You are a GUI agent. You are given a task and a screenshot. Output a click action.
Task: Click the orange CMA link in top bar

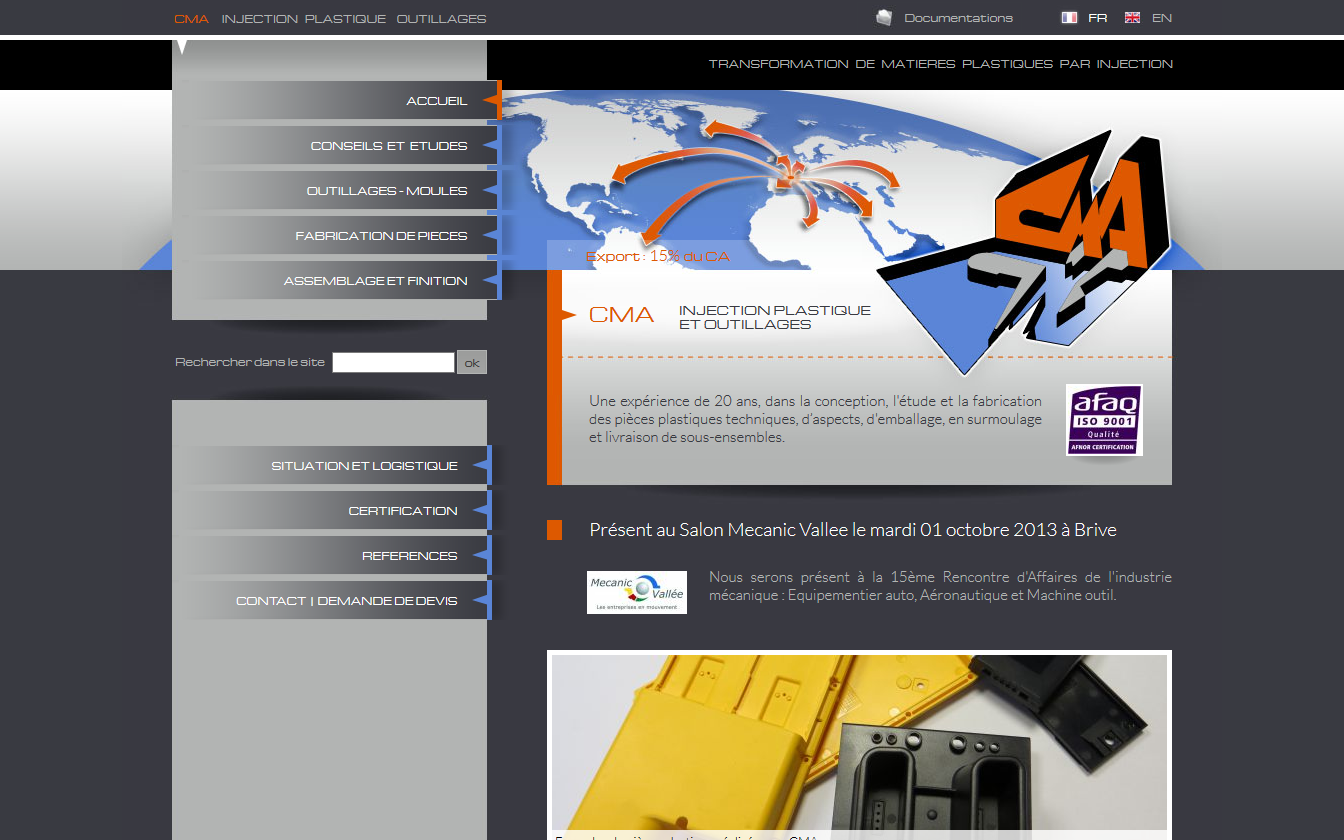(191, 19)
